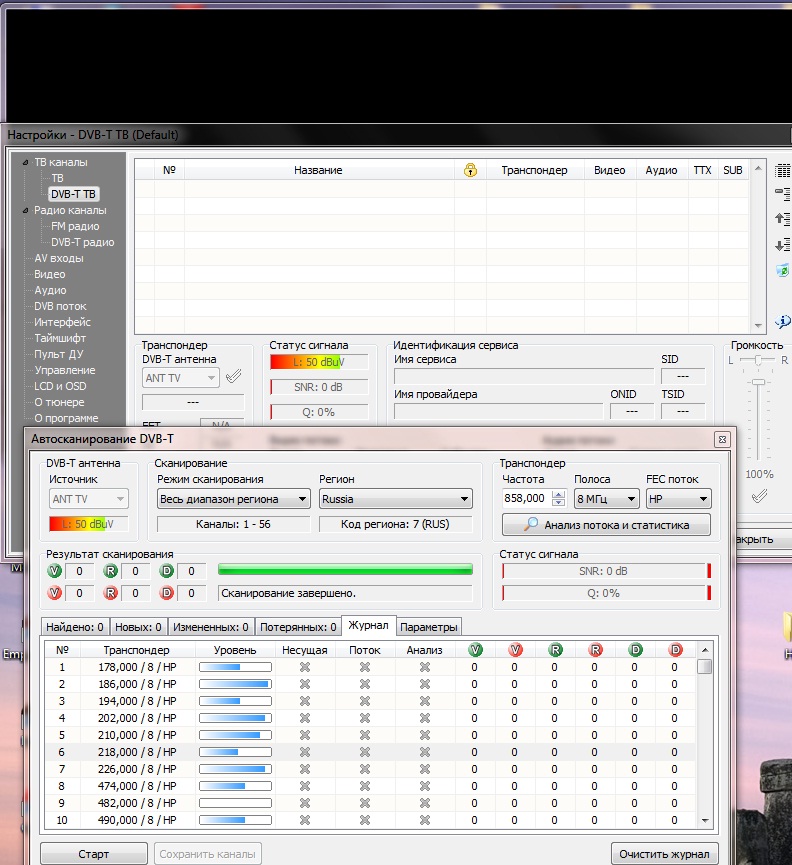Click the recycle bin icon in side toolbar
Image resolution: width=792 pixels, height=865 pixels.
tap(782, 271)
